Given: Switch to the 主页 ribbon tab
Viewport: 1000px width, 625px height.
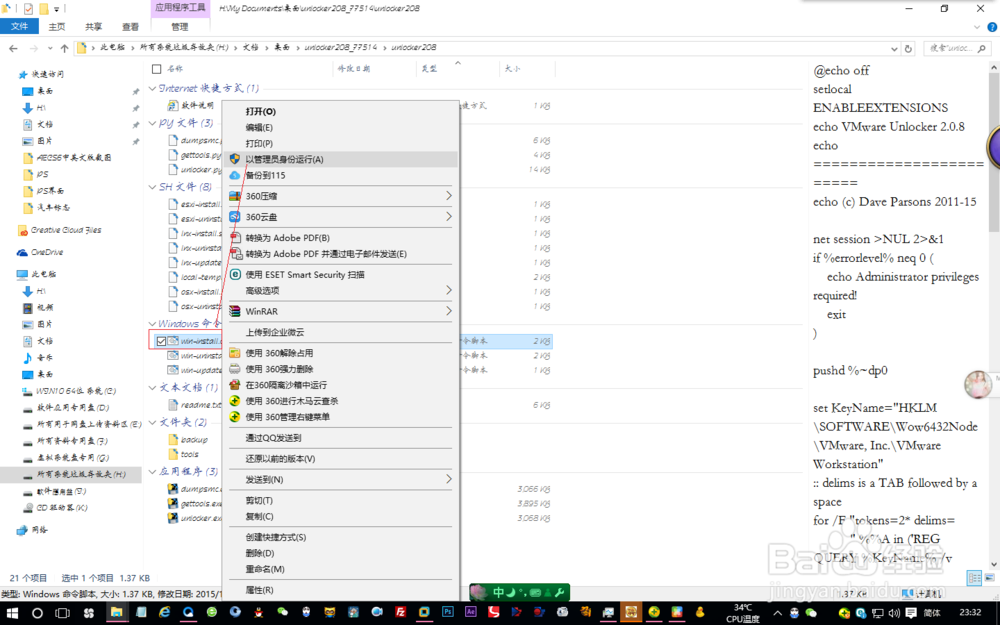Looking at the screenshot, I should (57, 26).
